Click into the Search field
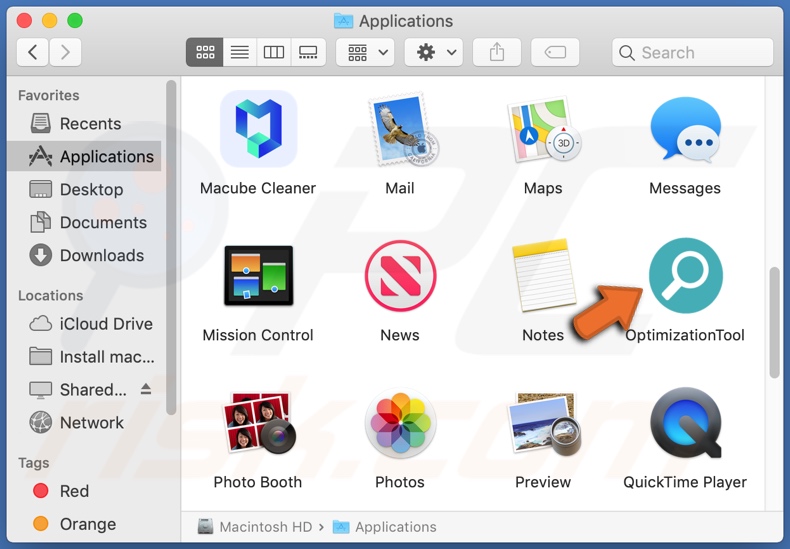Viewport: 790px width, 549px height. [x=693, y=52]
